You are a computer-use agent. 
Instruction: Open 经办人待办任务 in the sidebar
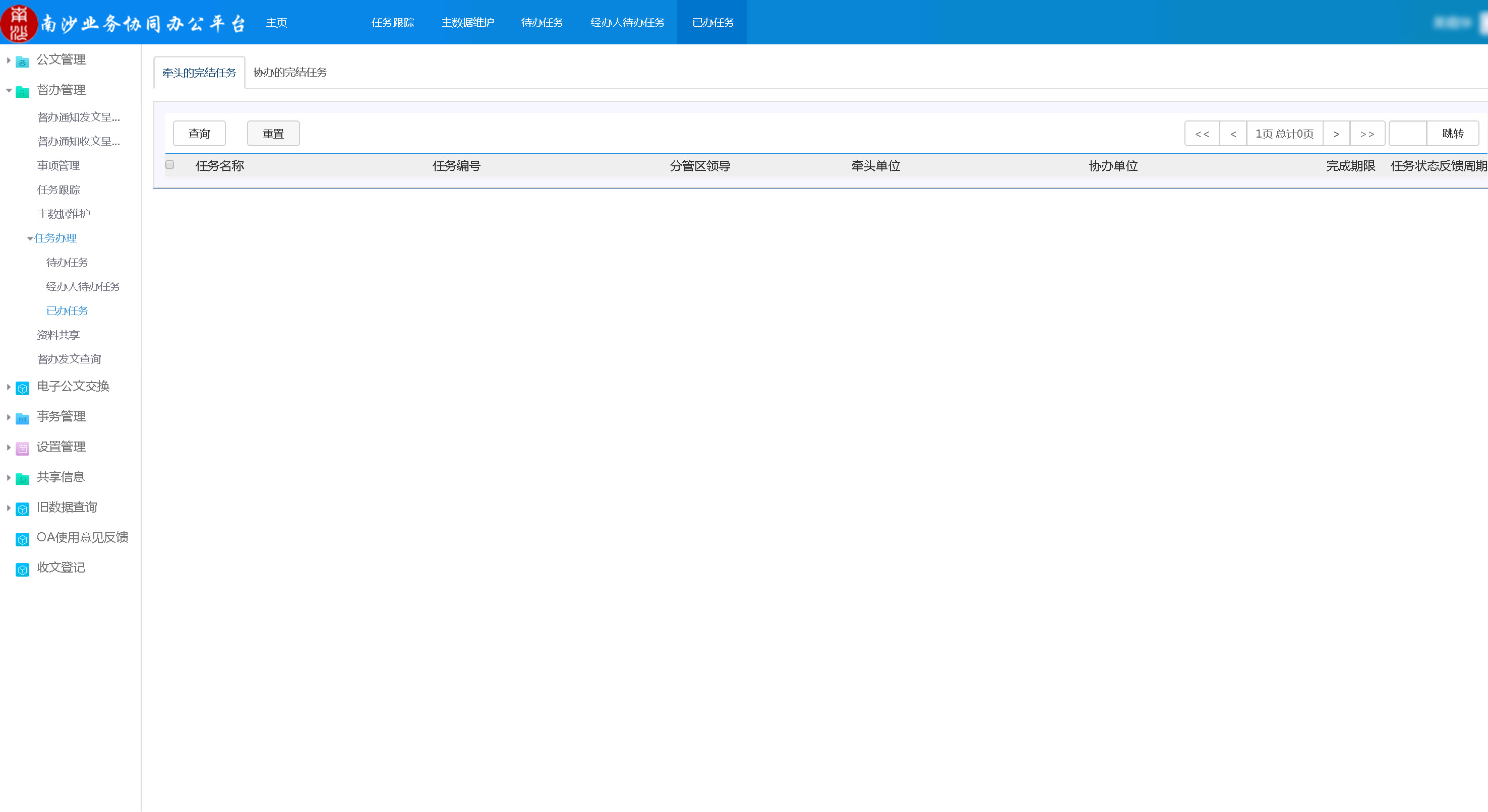(83, 287)
